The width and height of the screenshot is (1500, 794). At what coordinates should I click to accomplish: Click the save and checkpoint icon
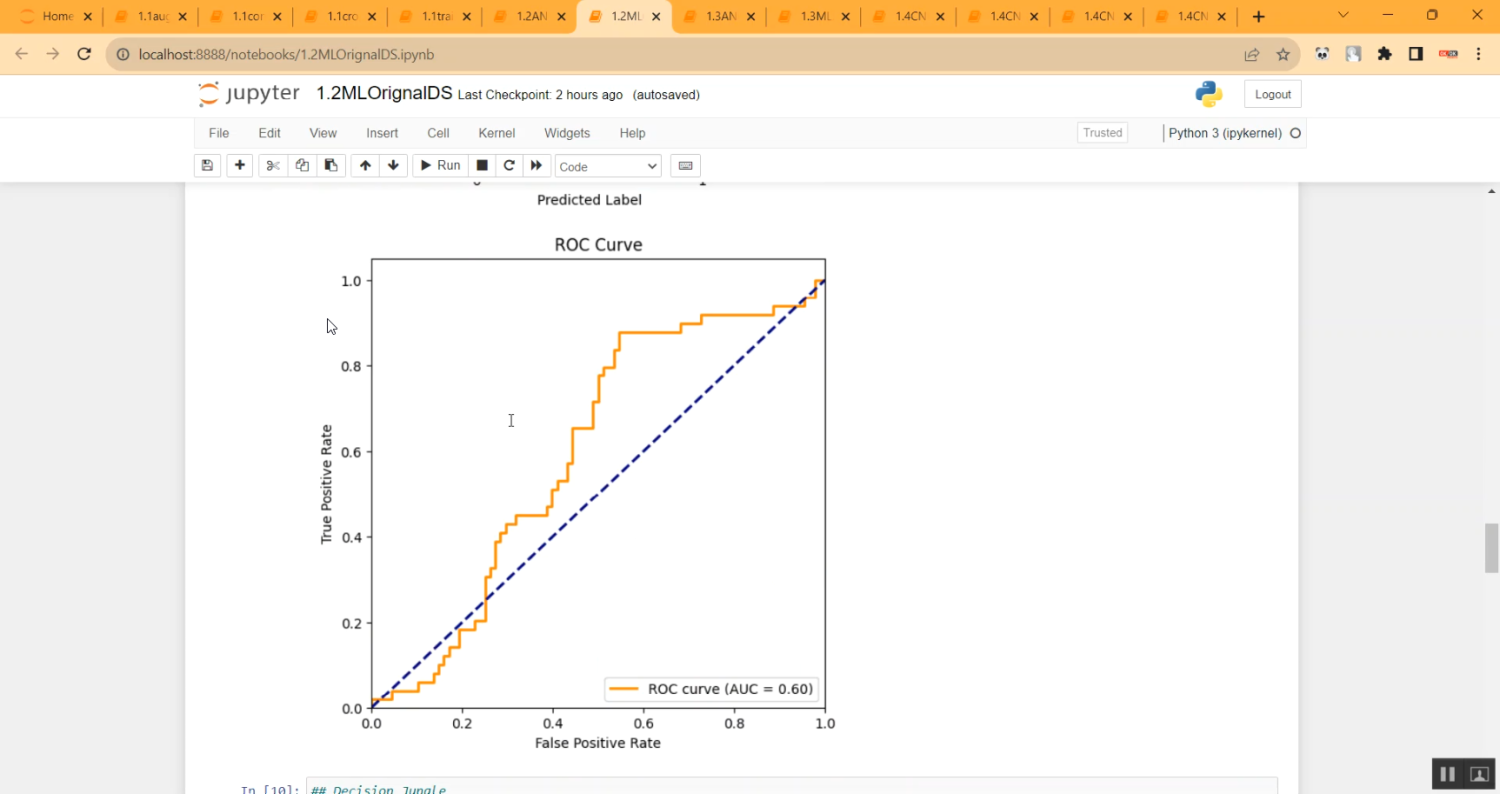[207, 166]
